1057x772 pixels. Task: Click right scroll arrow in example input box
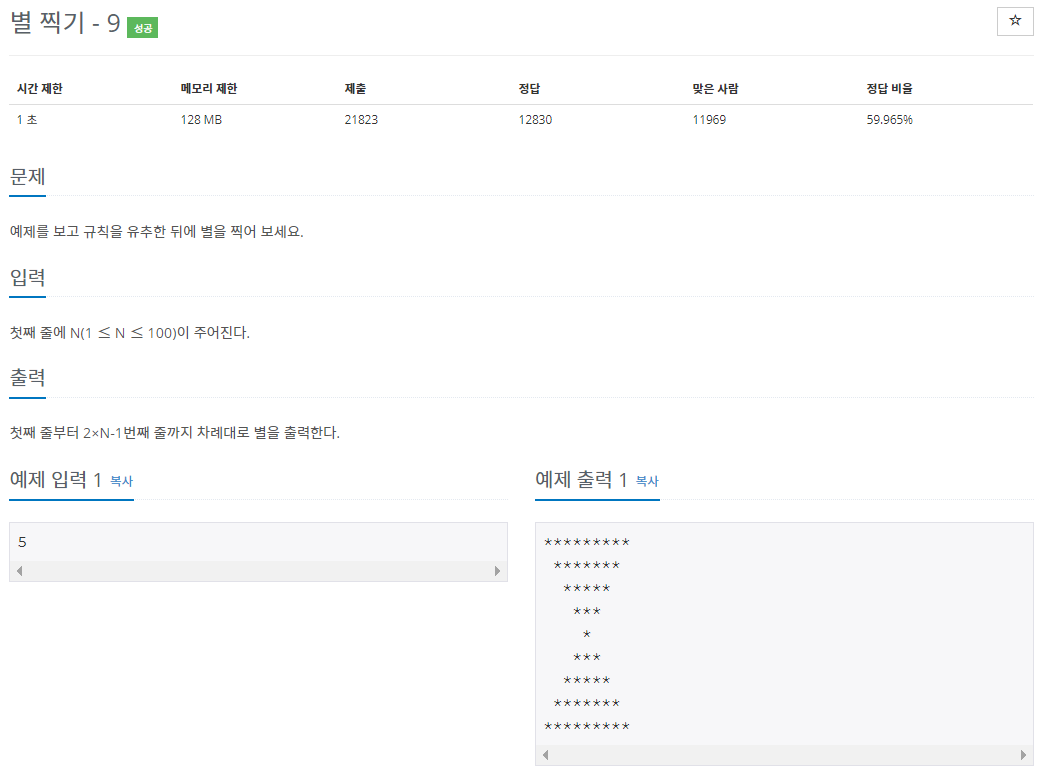coord(497,571)
